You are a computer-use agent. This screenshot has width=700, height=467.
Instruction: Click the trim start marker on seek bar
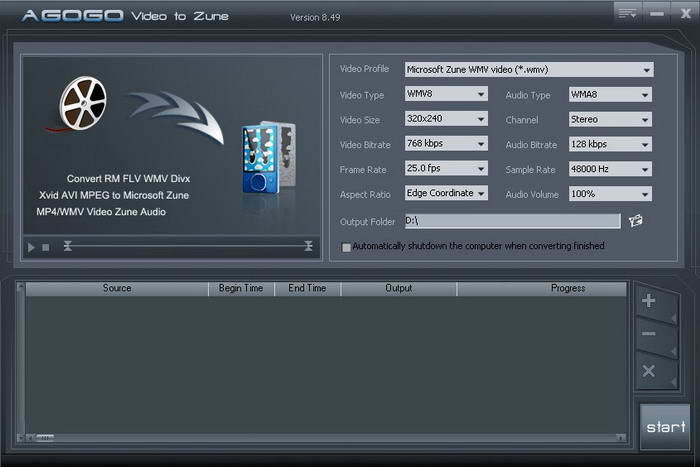coord(67,246)
